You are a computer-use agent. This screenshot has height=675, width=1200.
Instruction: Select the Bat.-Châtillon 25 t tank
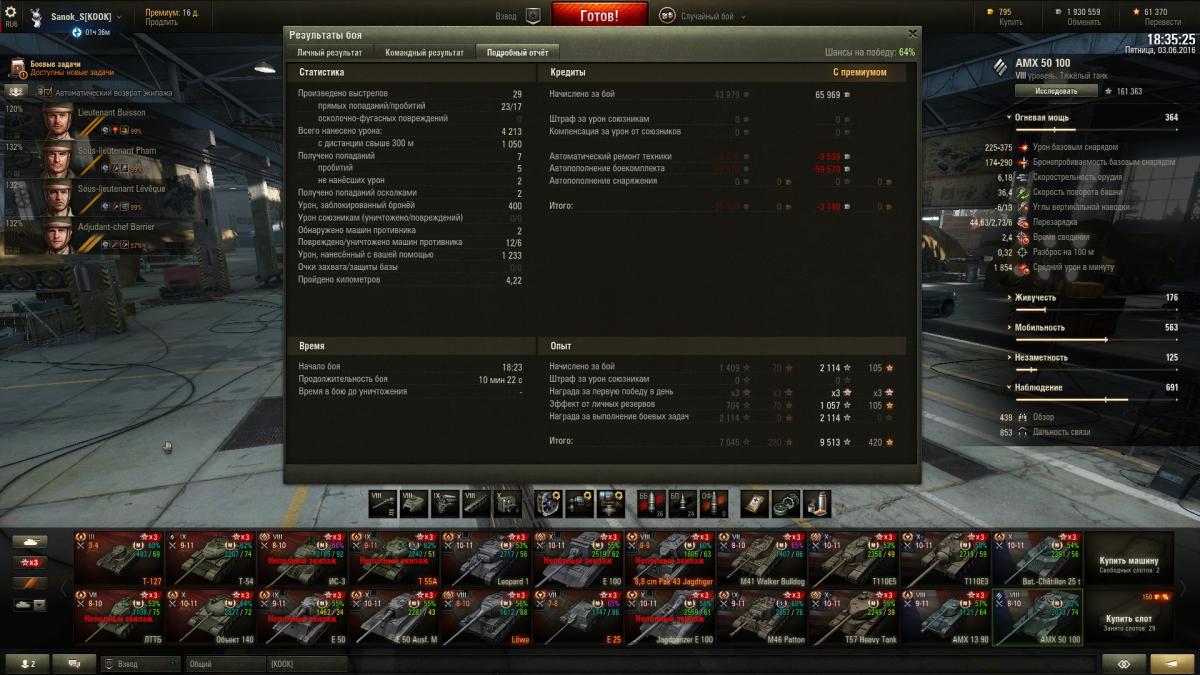pos(1037,559)
